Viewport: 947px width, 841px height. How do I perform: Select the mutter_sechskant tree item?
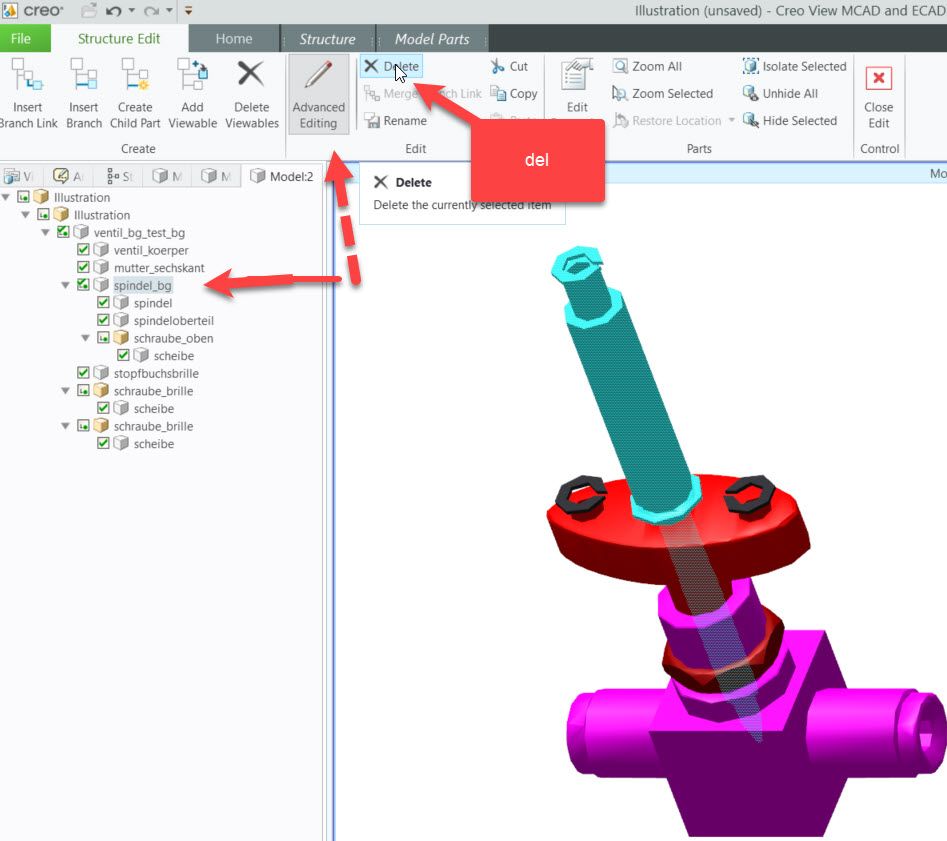(159, 268)
